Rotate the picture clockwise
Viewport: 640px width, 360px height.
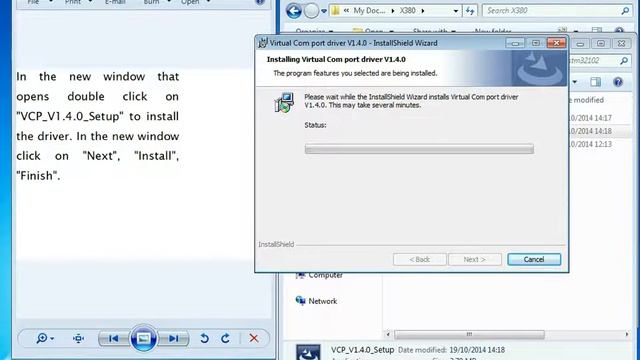click(225, 338)
